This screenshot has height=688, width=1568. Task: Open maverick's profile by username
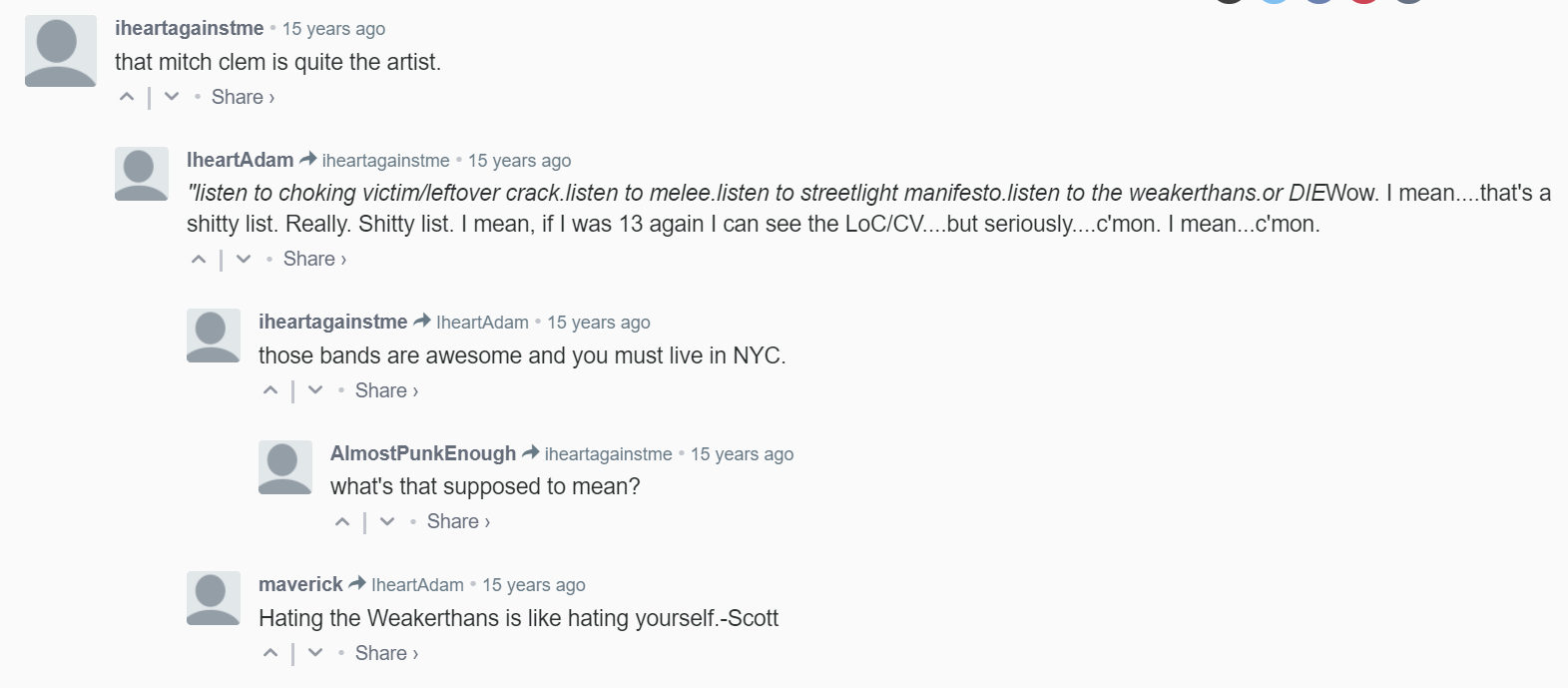click(x=300, y=584)
